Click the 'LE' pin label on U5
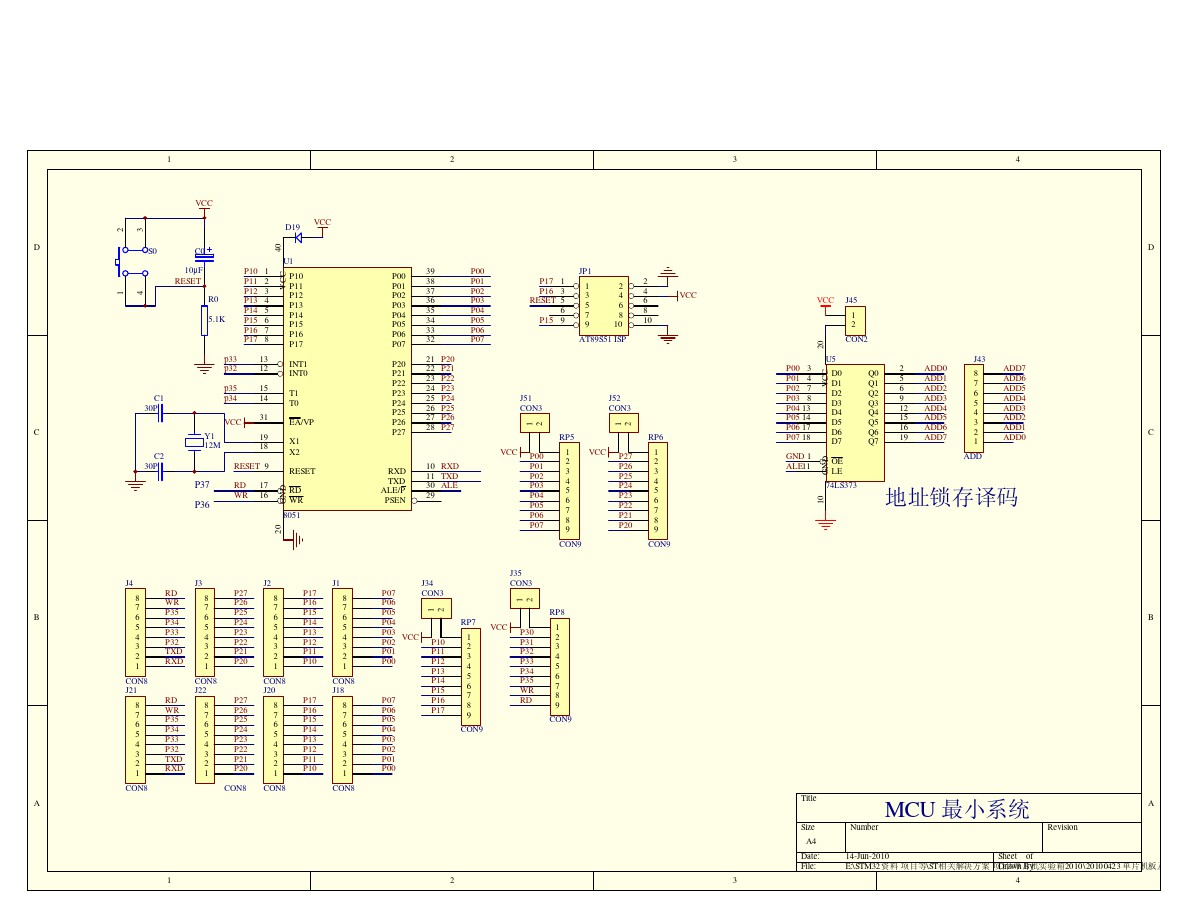 836,471
